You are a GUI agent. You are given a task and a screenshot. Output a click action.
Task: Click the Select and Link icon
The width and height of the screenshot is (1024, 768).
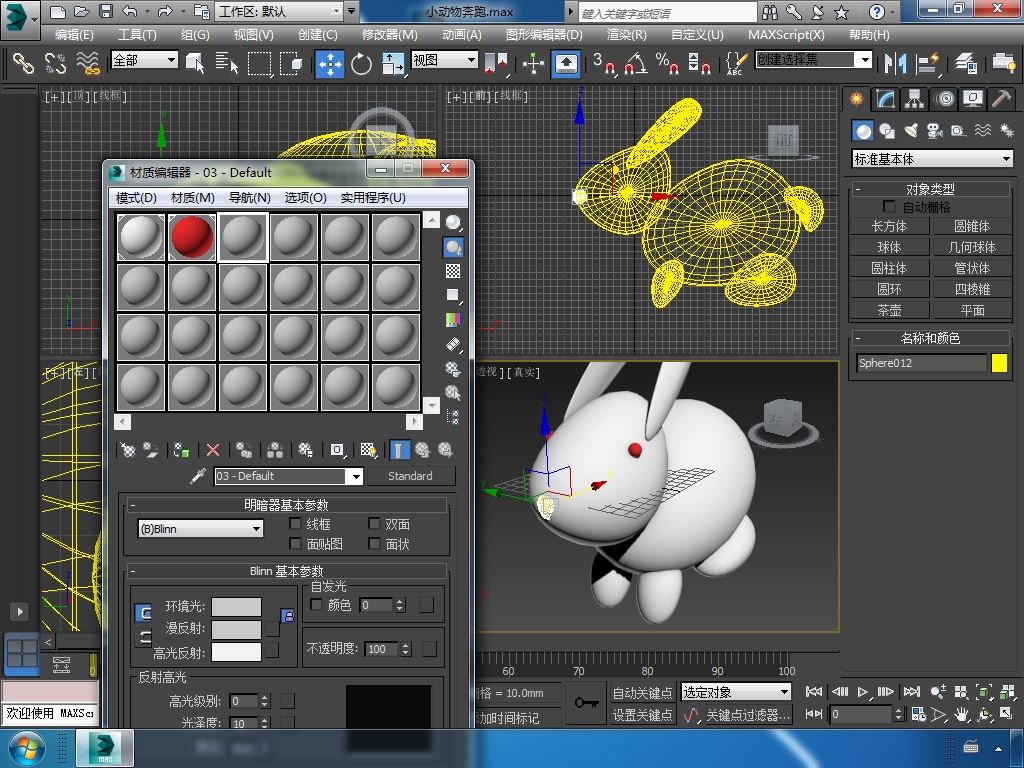pyautogui.click(x=24, y=63)
